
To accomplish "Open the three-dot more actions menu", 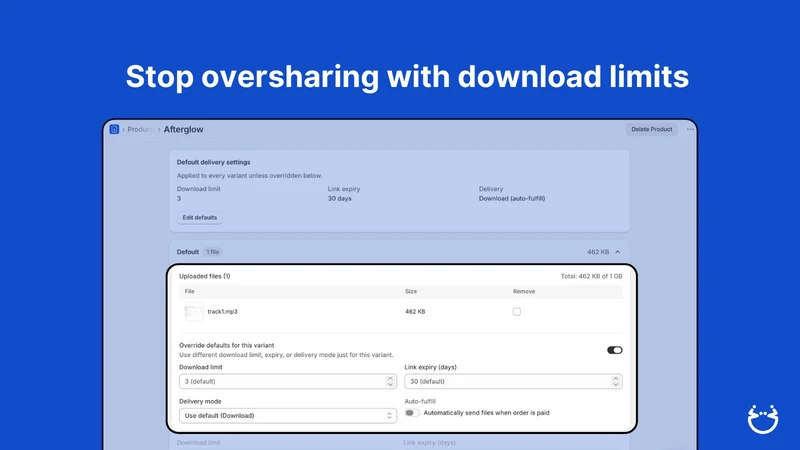I will click(690, 129).
